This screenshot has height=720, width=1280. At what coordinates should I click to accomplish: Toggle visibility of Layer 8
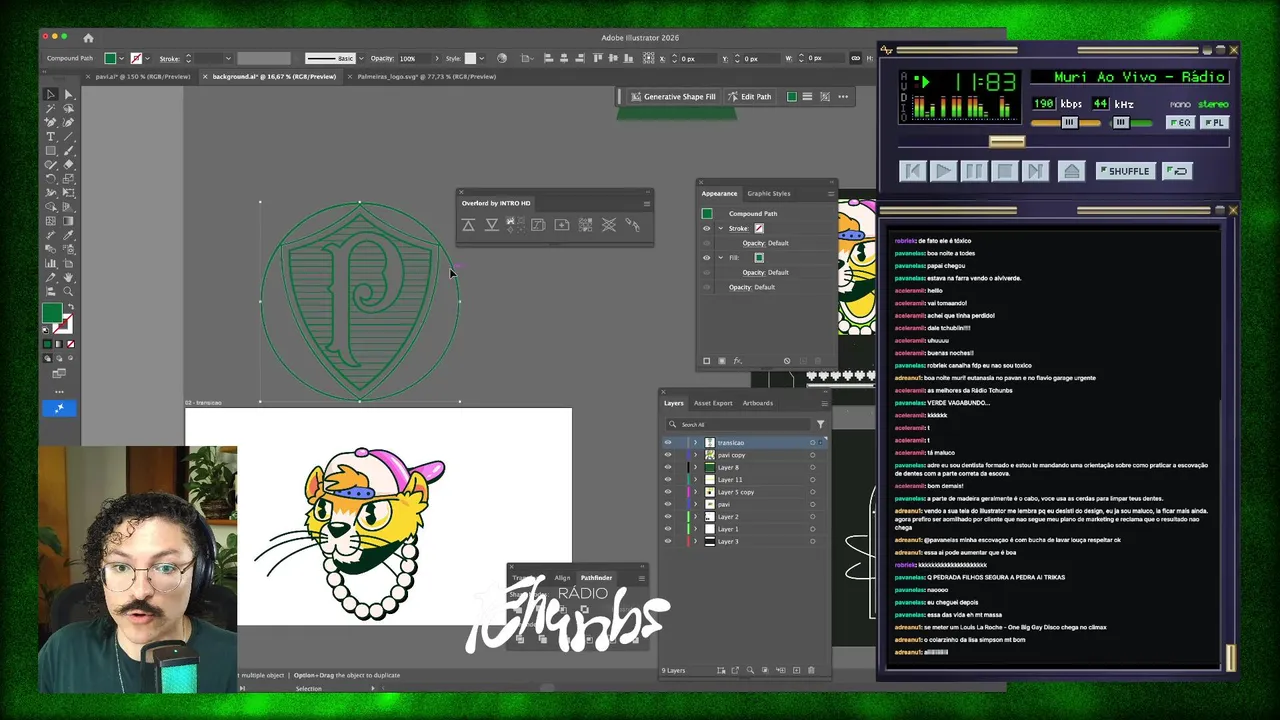click(668, 467)
